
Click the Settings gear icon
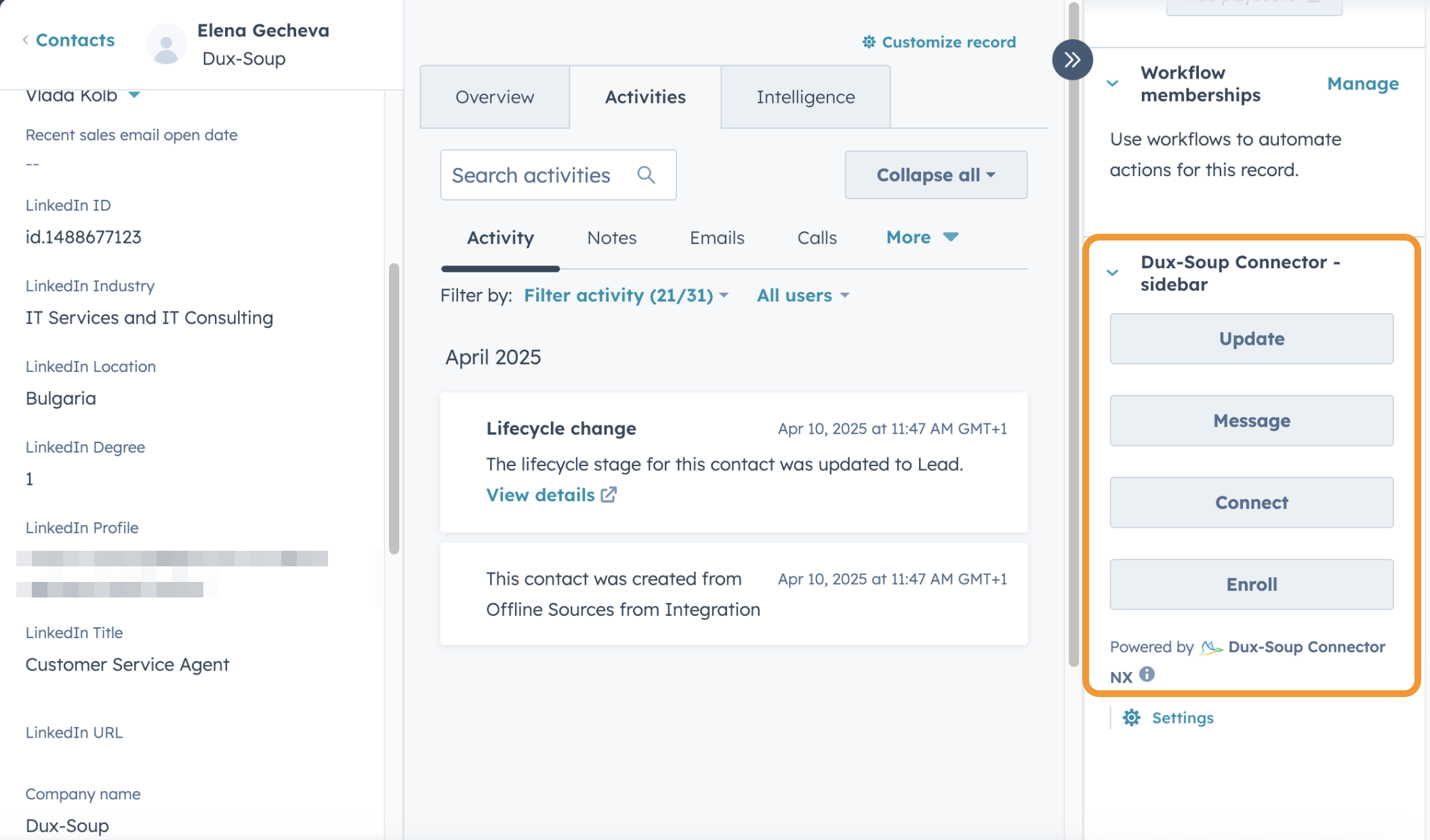[x=1131, y=718]
